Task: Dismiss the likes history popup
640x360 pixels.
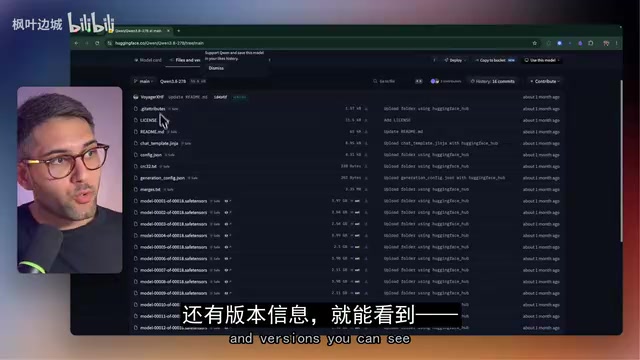Action: point(216,68)
